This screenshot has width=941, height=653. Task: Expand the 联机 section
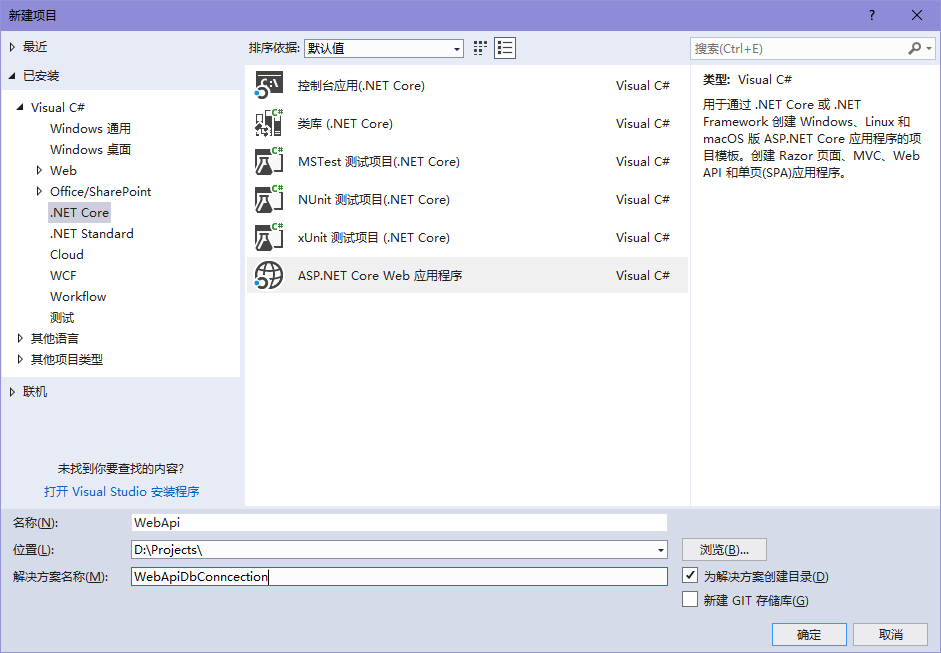point(12,392)
